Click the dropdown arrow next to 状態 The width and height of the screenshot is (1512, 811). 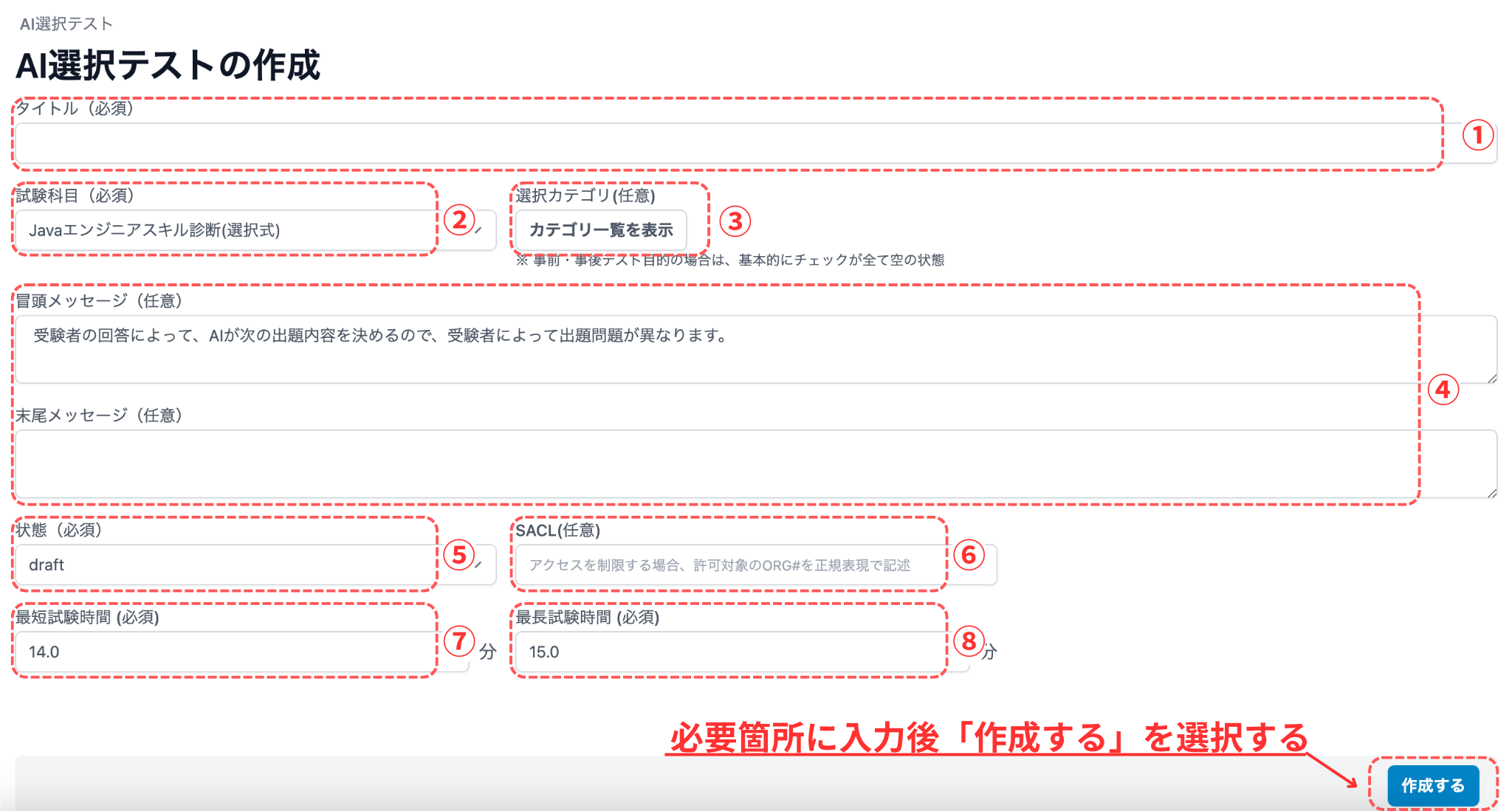click(480, 565)
